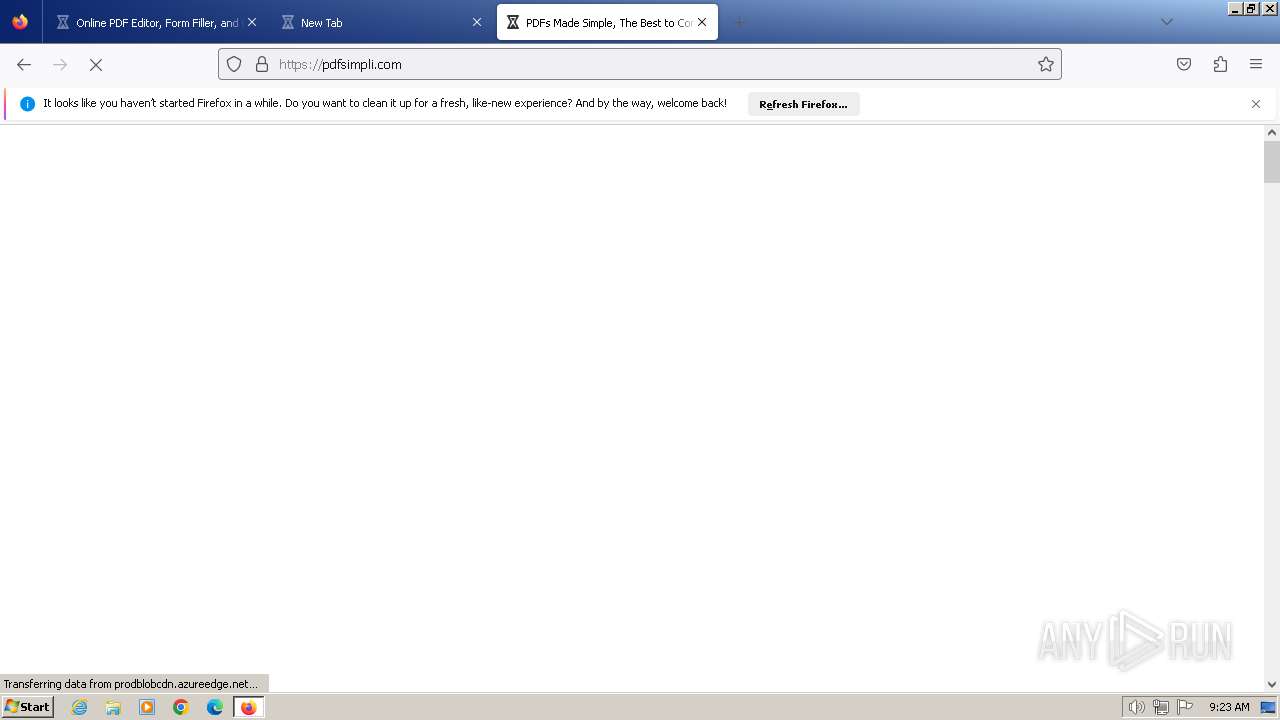Open the Windows Start menu

[x=28, y=707]
